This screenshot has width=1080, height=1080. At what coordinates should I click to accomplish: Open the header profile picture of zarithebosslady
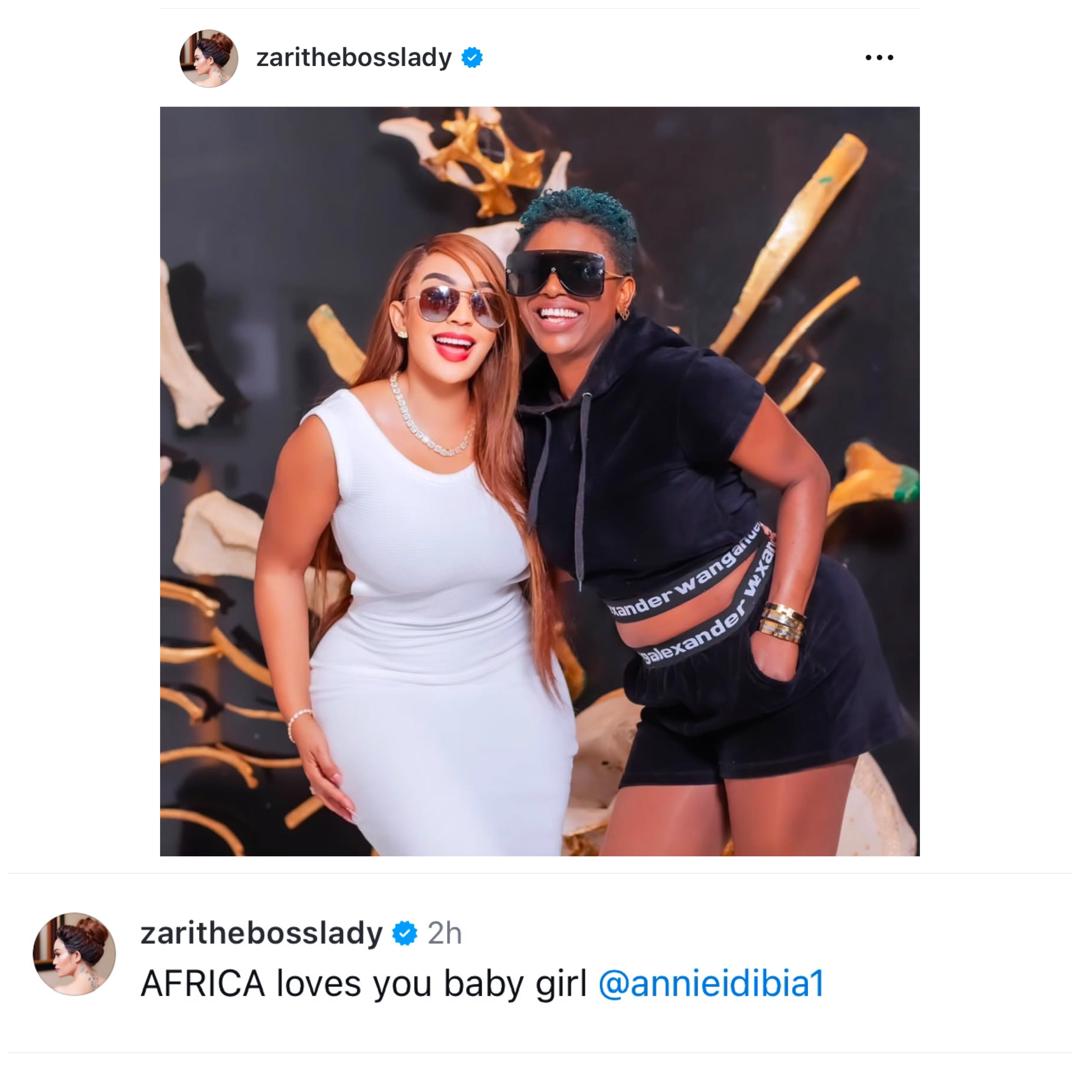pos(209,59)
